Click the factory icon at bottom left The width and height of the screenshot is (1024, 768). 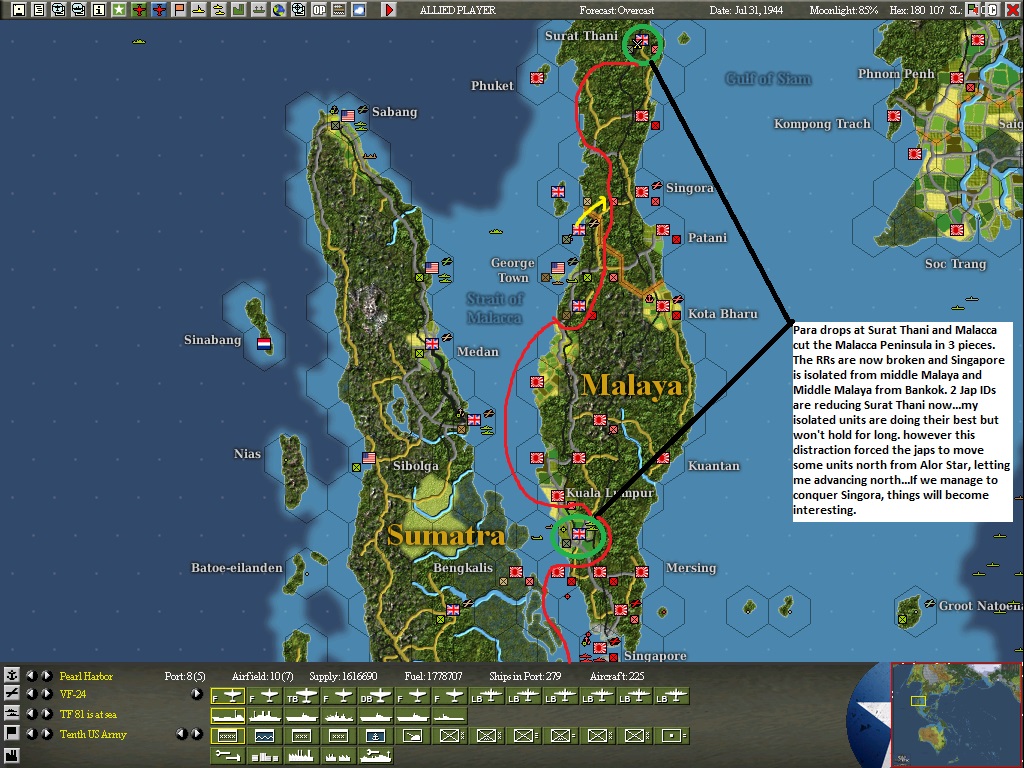coord(11,756)
